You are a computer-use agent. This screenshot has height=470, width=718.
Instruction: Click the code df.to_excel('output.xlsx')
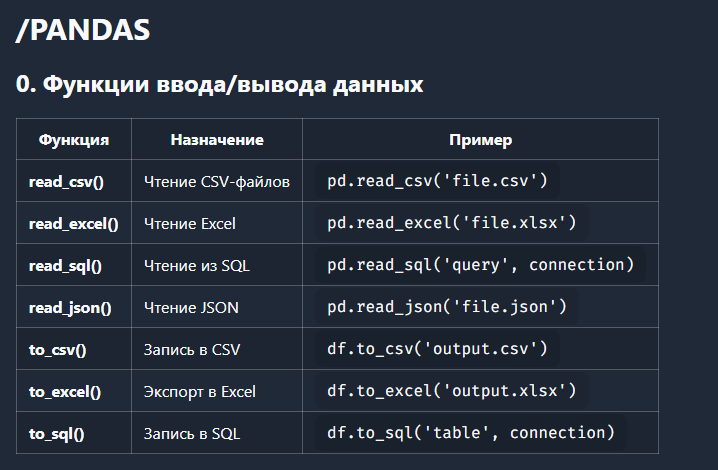pos(452,391)
